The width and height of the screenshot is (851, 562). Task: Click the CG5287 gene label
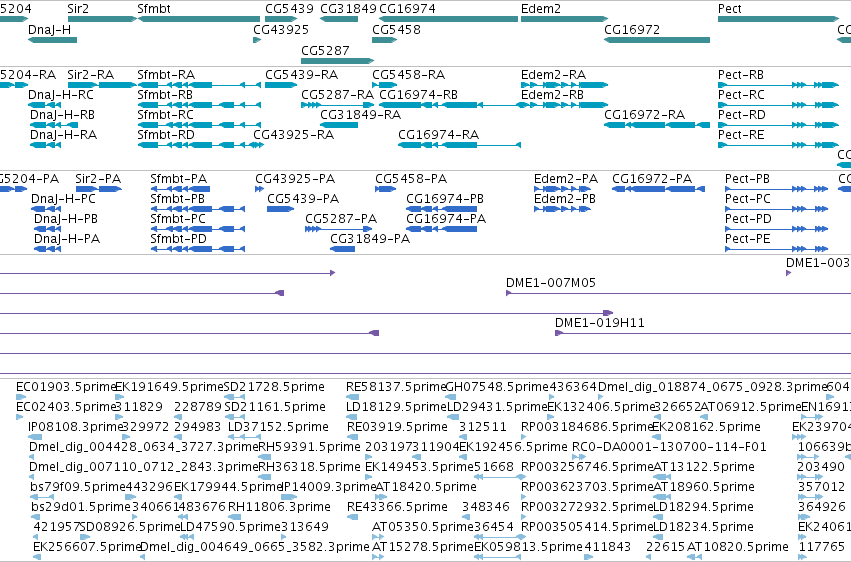[x=325, y=50]
